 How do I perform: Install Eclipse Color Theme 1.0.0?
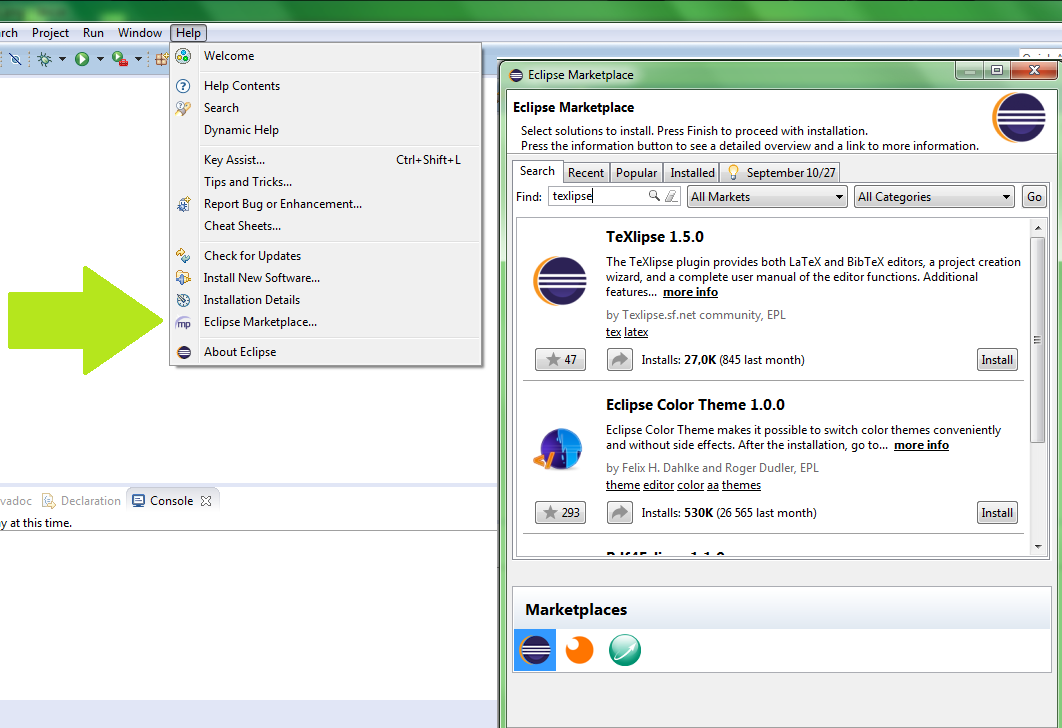[x=997, y=513]
